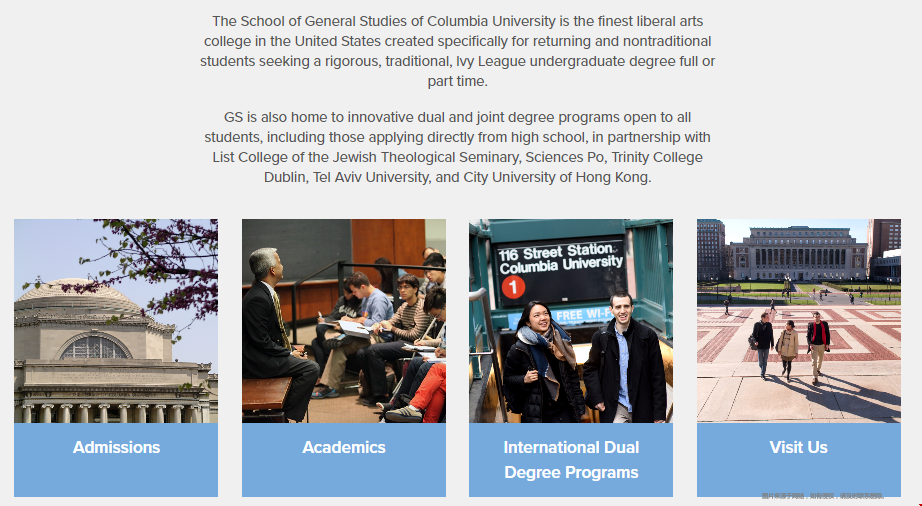
Task: Open the Admissions card label
Action: 116,448
